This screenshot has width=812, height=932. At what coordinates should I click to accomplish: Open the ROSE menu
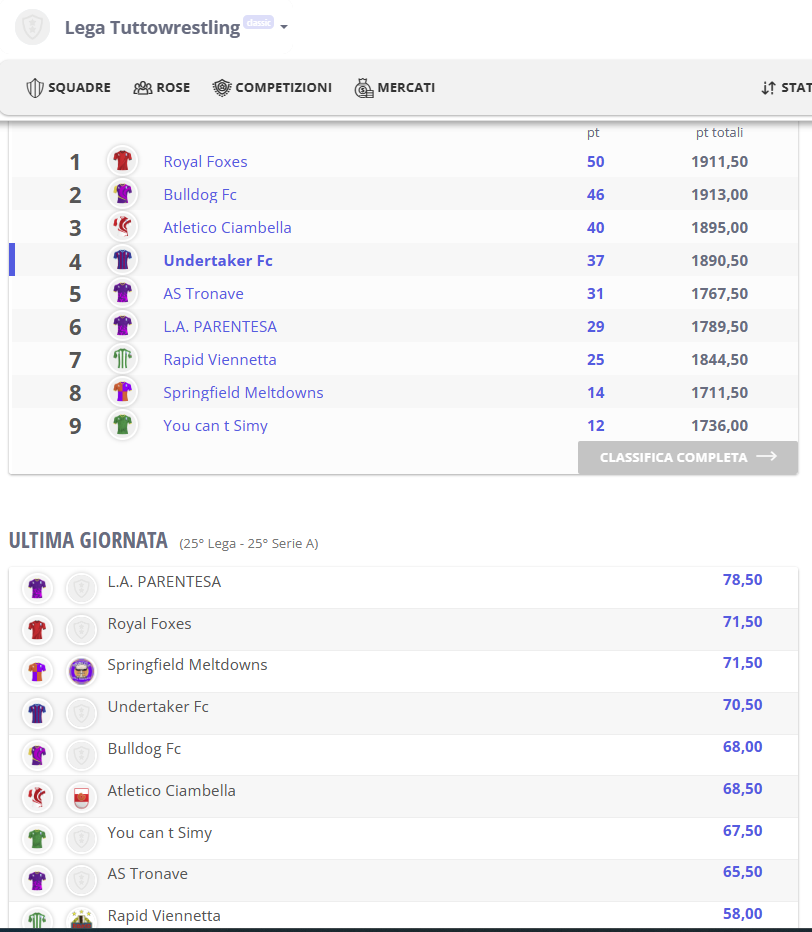pos(162,87)
